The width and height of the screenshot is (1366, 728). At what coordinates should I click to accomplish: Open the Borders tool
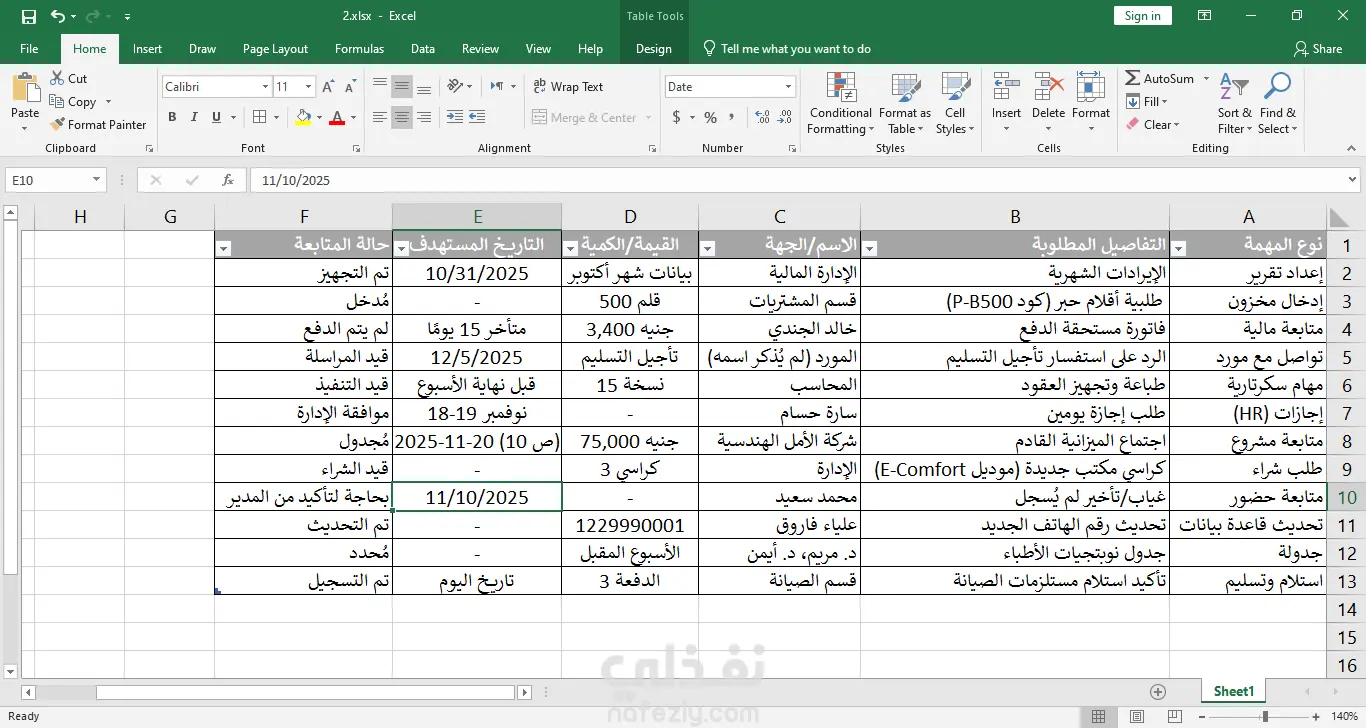pos(259,117)
